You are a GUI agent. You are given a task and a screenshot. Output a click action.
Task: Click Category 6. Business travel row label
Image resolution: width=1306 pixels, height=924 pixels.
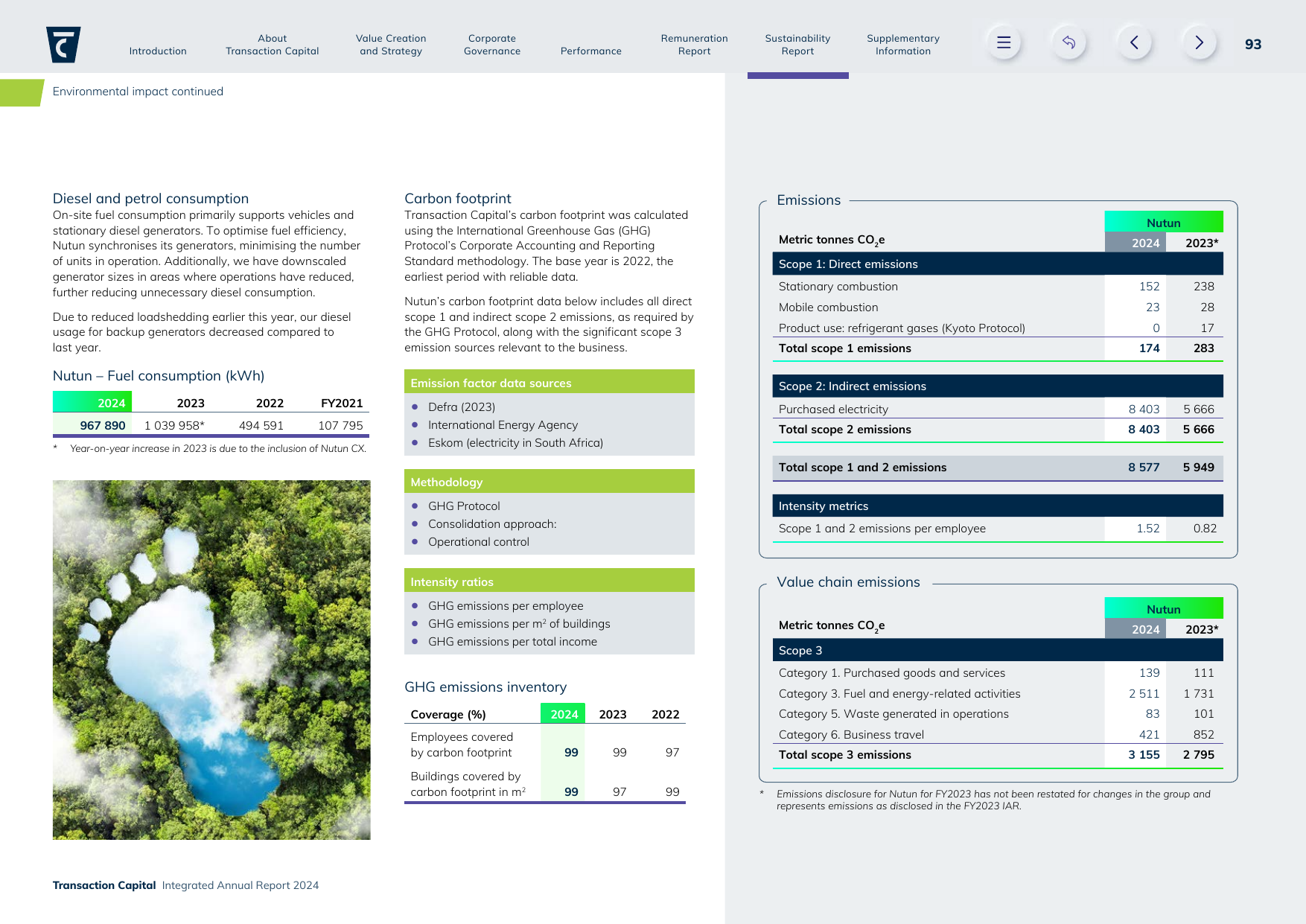pyautogui.click(x=851, y=735)
